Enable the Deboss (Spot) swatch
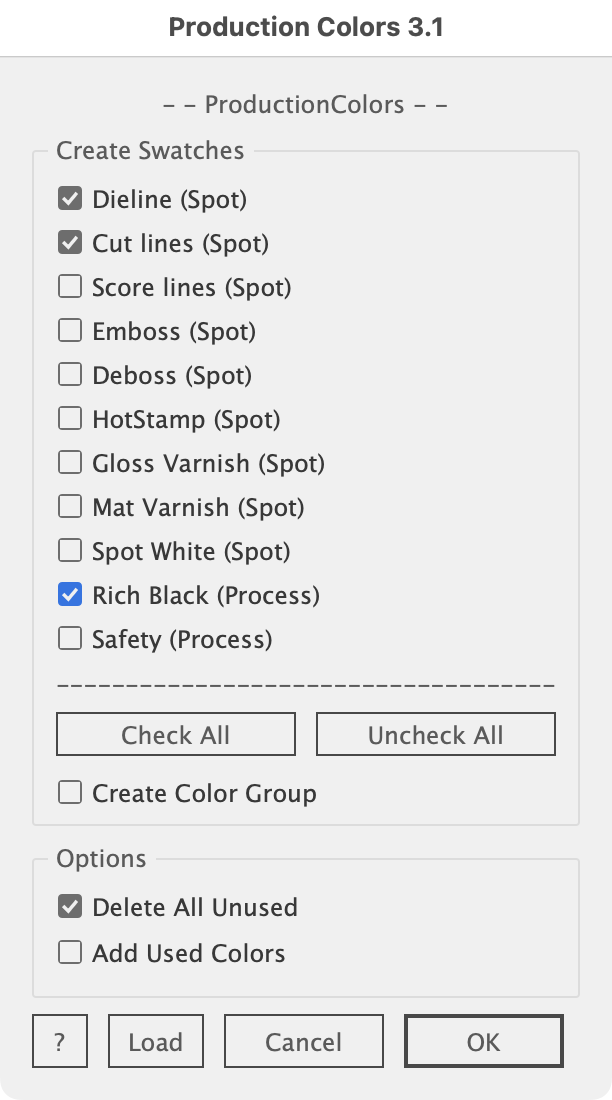Viewport: 612px width, 1100px height. [70, 375]
